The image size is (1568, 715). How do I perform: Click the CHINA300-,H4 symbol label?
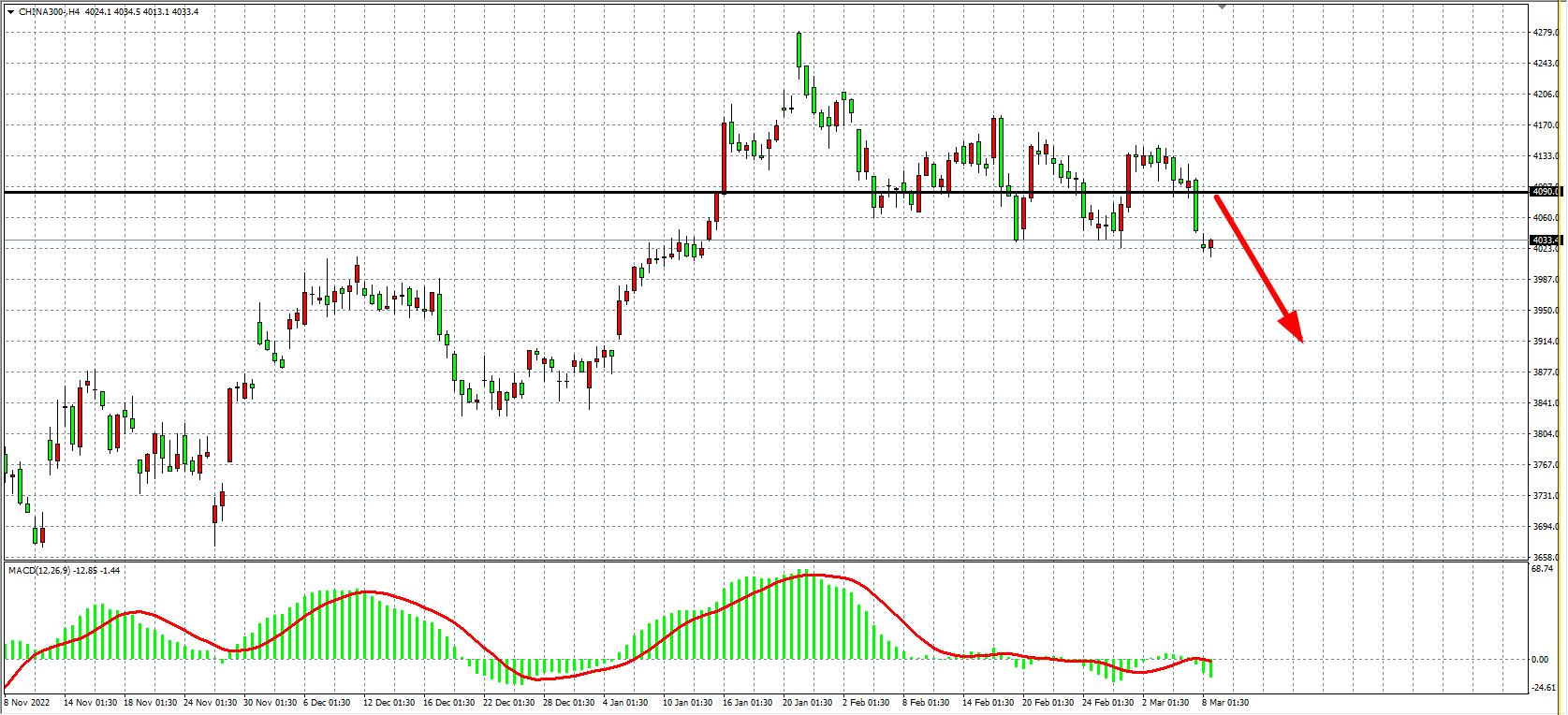[49, 12]
